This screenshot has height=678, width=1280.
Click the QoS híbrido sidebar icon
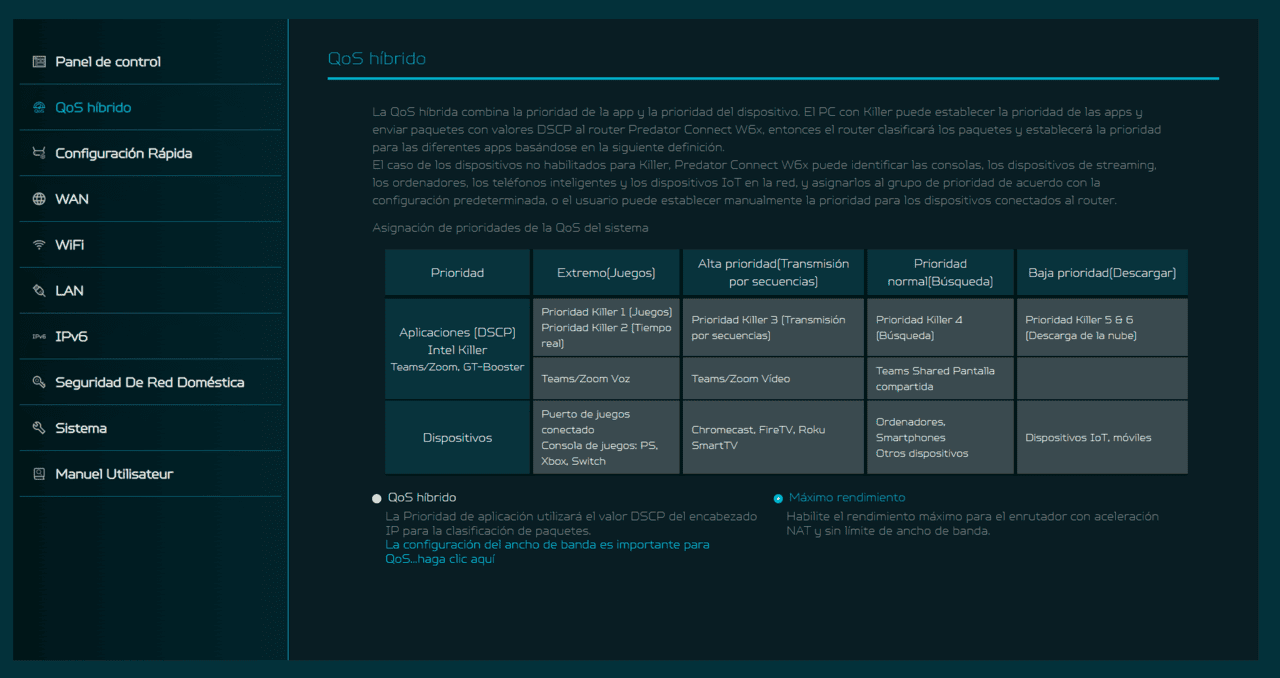click(x=39, y=108)
